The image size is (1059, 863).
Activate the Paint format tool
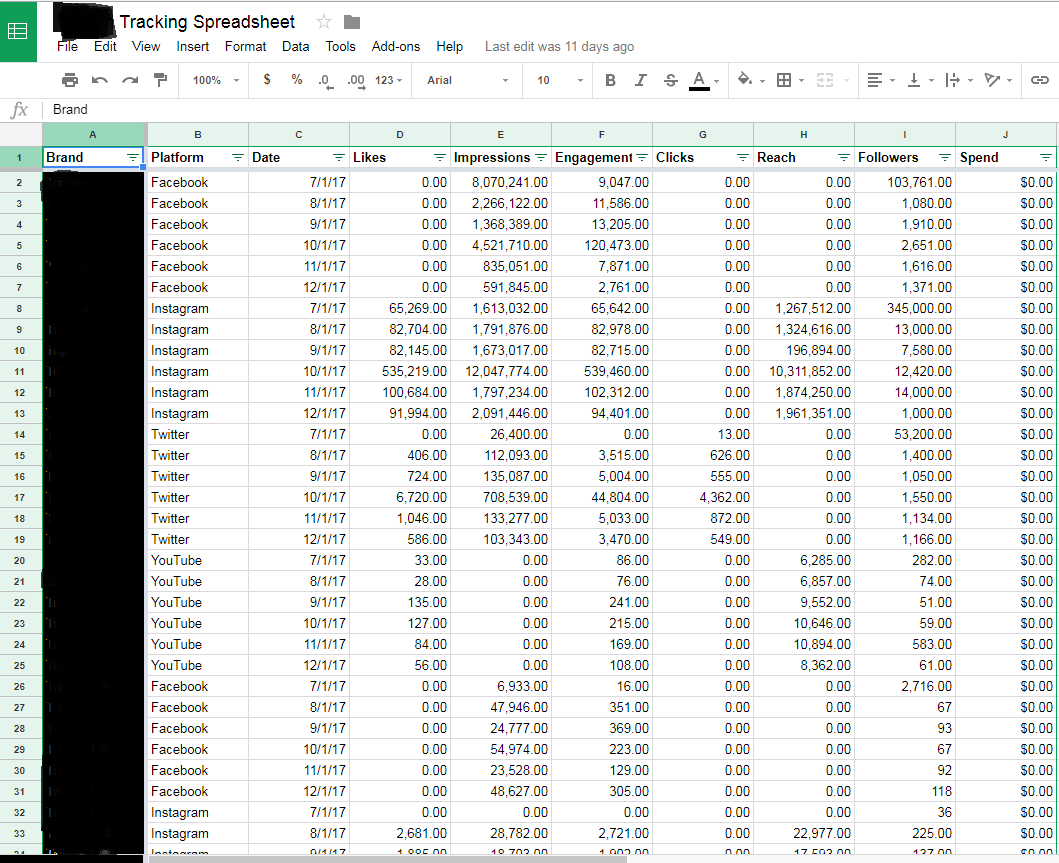161,80
